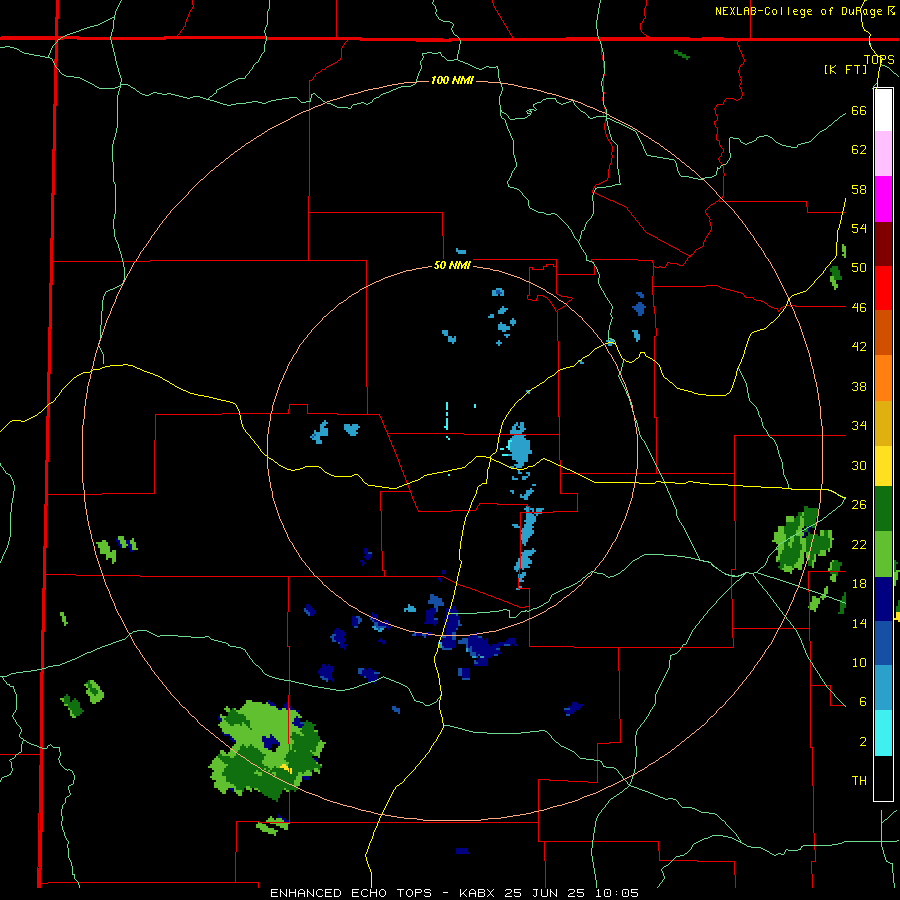Screen dimensions: 900x900
Task: Pick the cyan legend color band
Action: [x=883, y=733]
